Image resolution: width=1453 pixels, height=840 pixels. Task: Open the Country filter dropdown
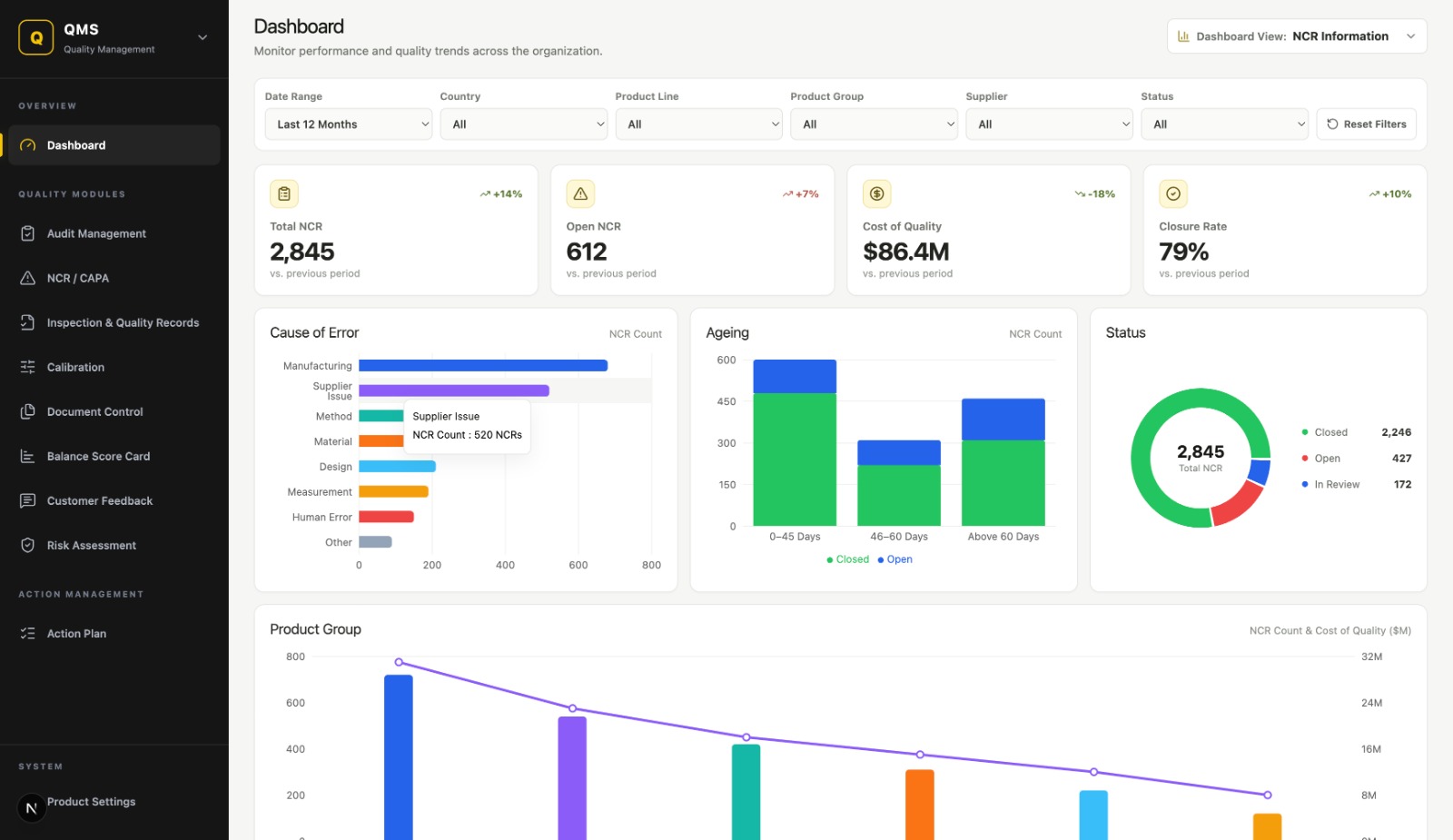pyautogui.click(x=524, y=124)
